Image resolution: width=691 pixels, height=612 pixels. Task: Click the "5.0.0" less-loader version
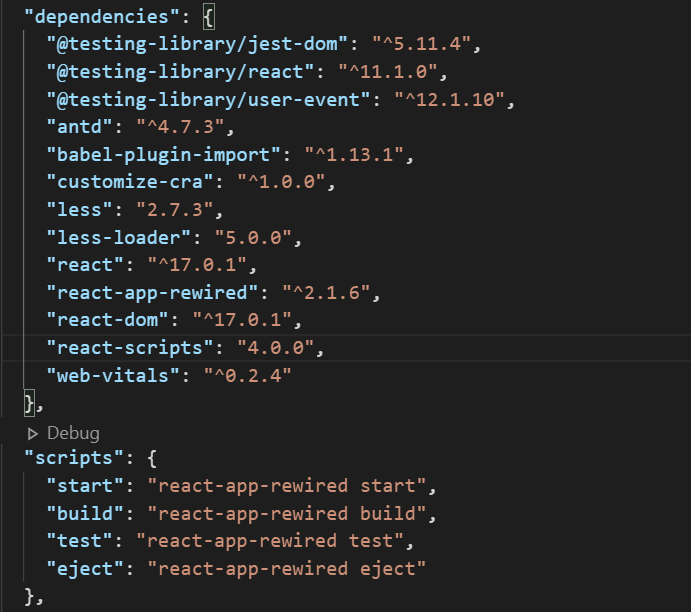tap(253, 238)
